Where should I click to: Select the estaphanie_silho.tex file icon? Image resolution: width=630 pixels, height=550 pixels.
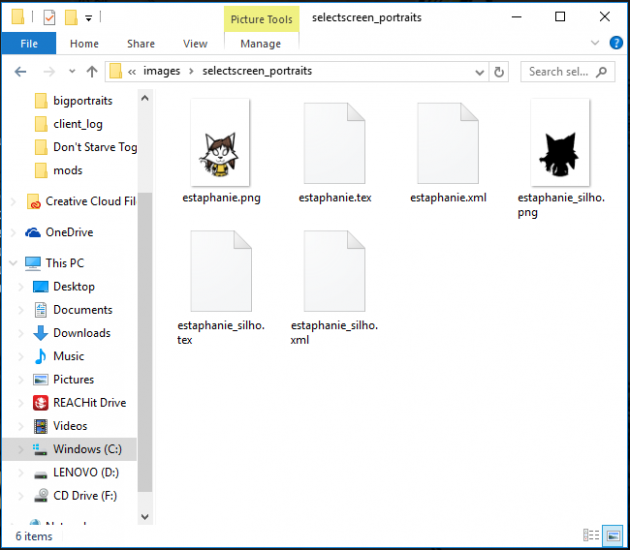pos(221,271)
